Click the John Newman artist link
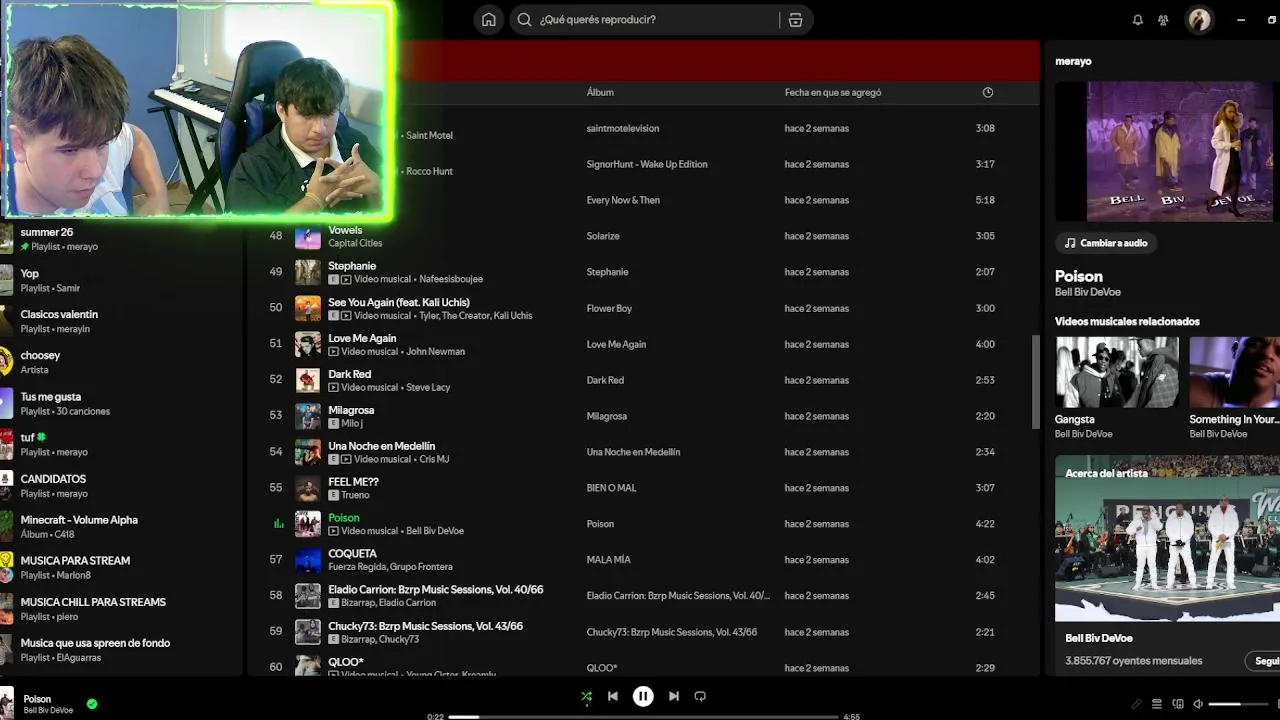The height and width of the screenshot is (720, 1280). tap(435, 351)
